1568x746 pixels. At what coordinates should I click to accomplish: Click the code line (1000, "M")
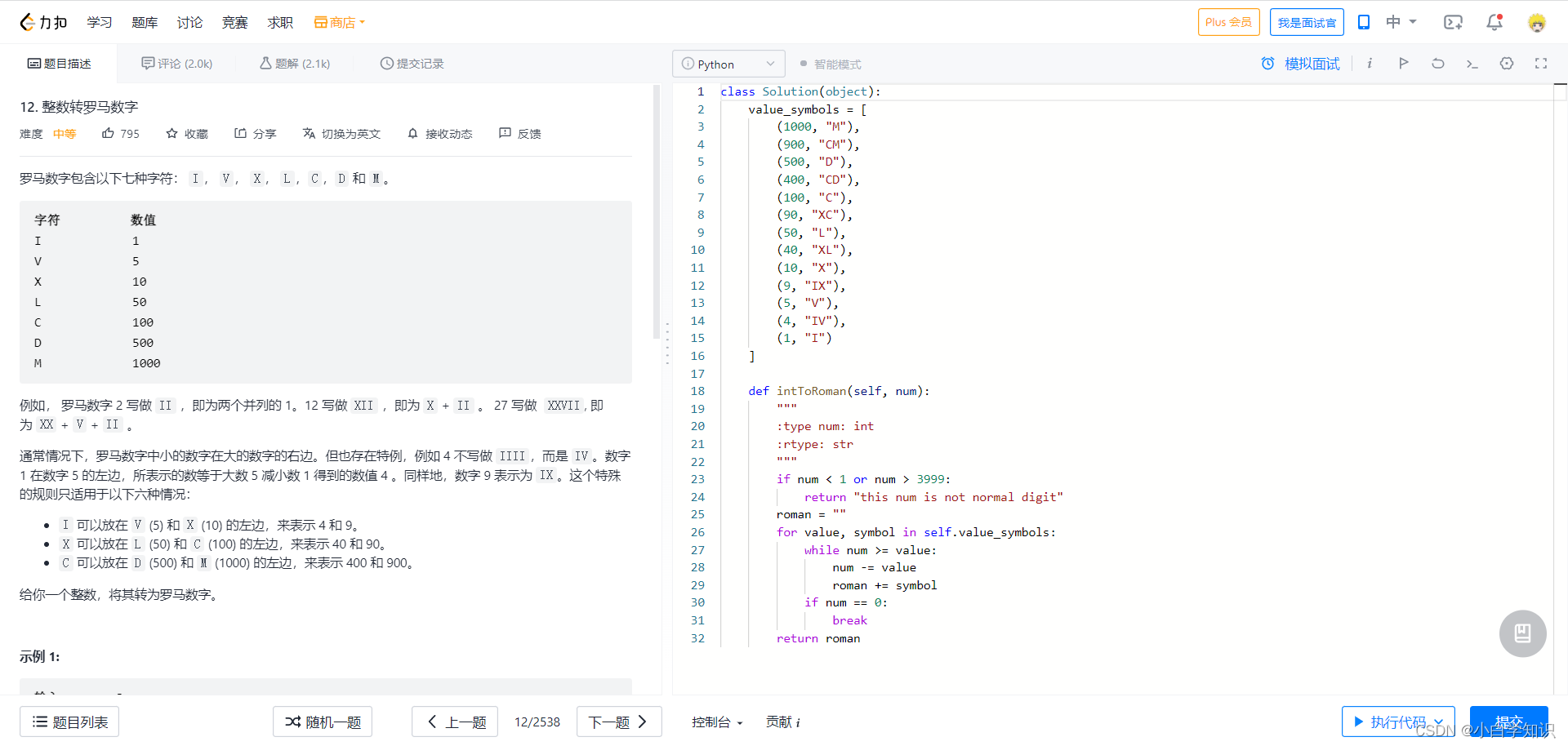[x=818, y=127]
